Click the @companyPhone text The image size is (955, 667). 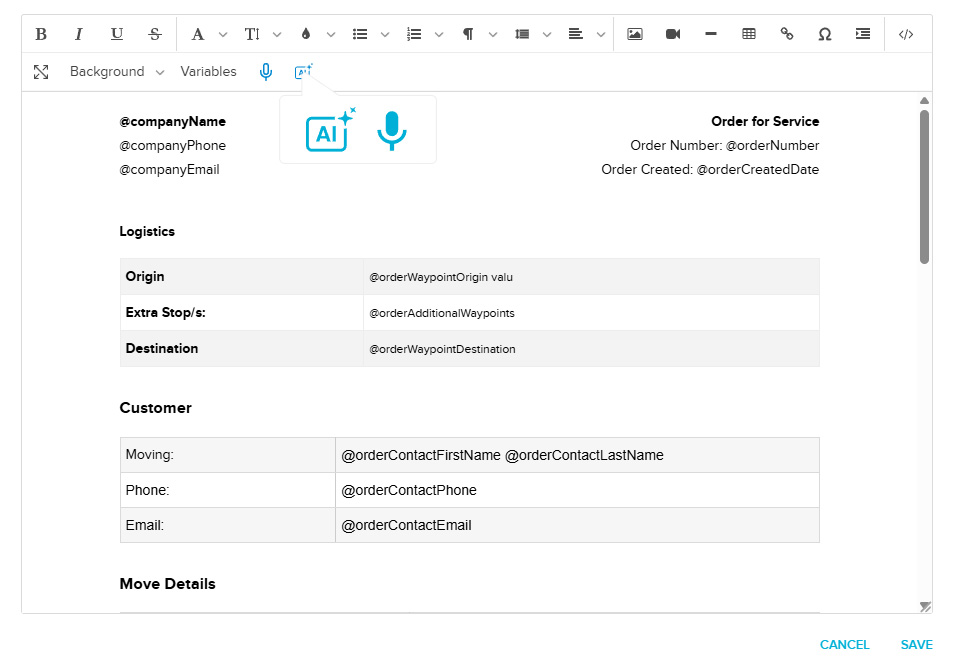click(x=172, y=146)
